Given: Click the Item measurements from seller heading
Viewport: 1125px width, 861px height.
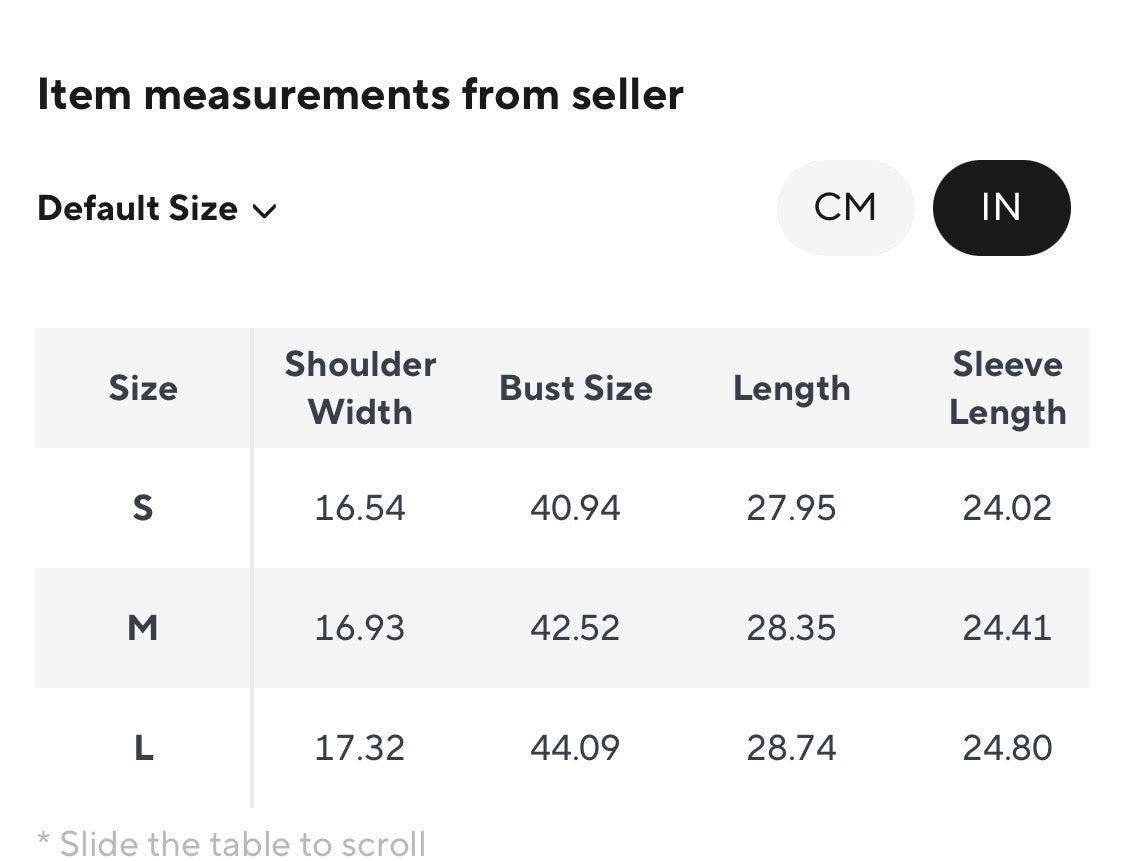Looking at the screenshot, I should tap(360, 94).
